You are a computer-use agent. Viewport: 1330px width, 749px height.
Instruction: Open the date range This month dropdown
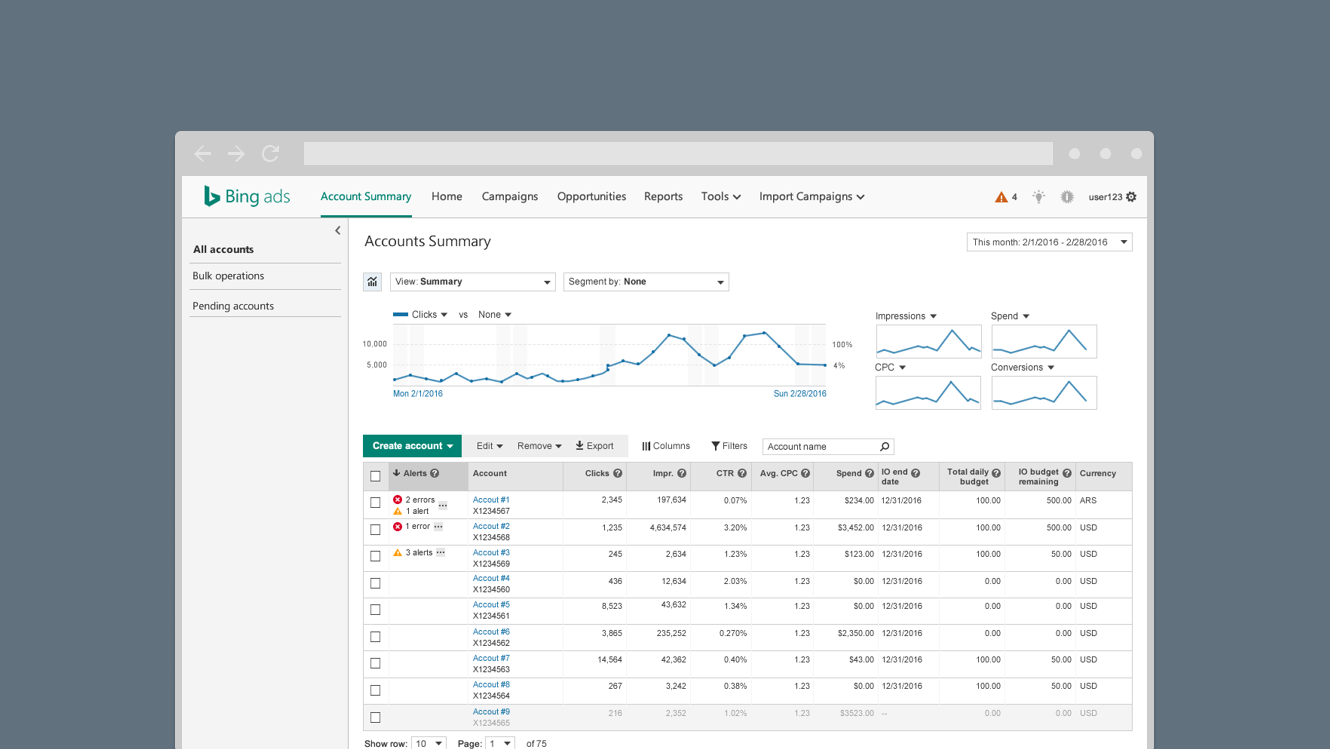click(1049, 242)
